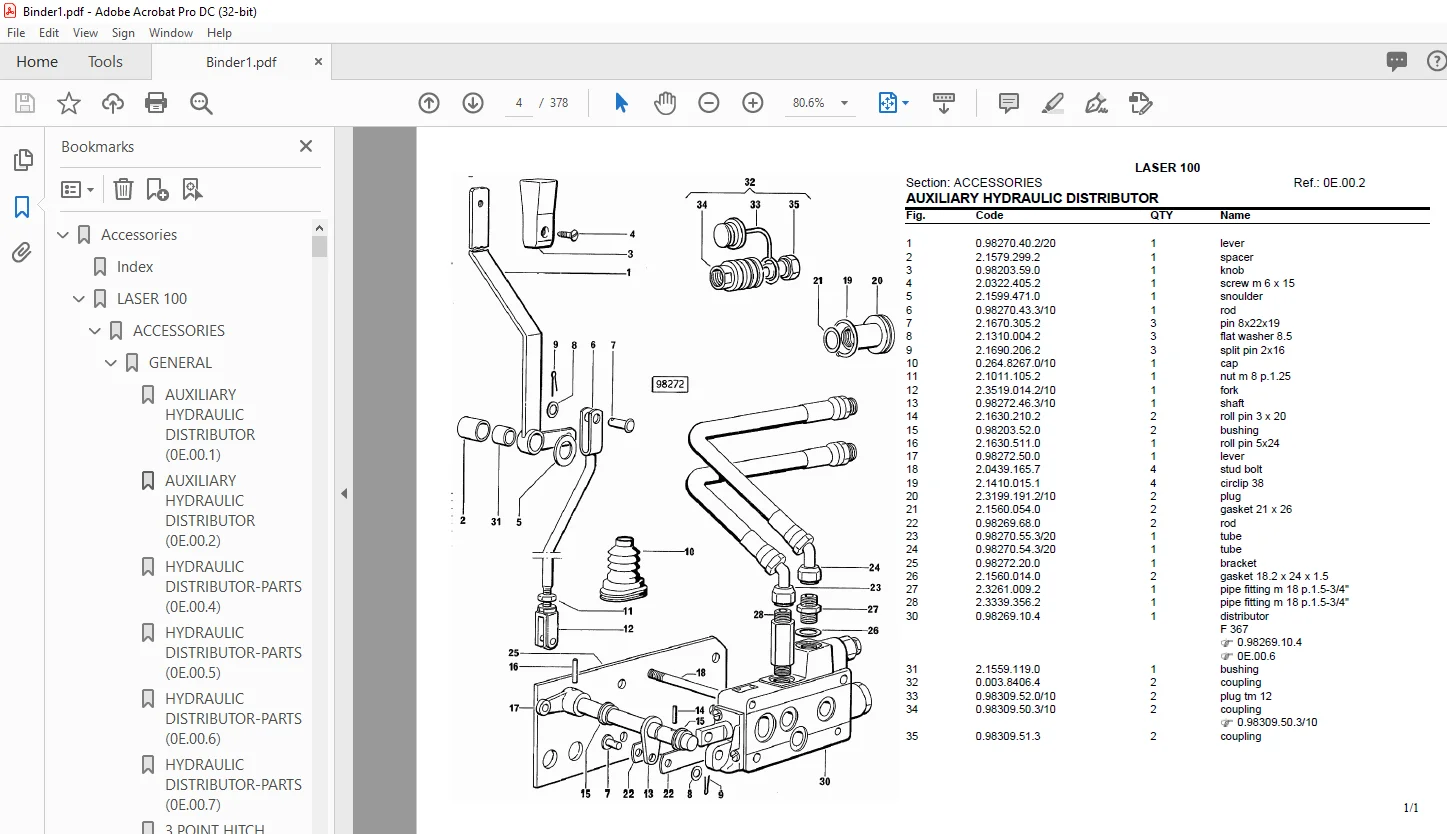Collapse the navigation pane with arrow

point(343,493)
